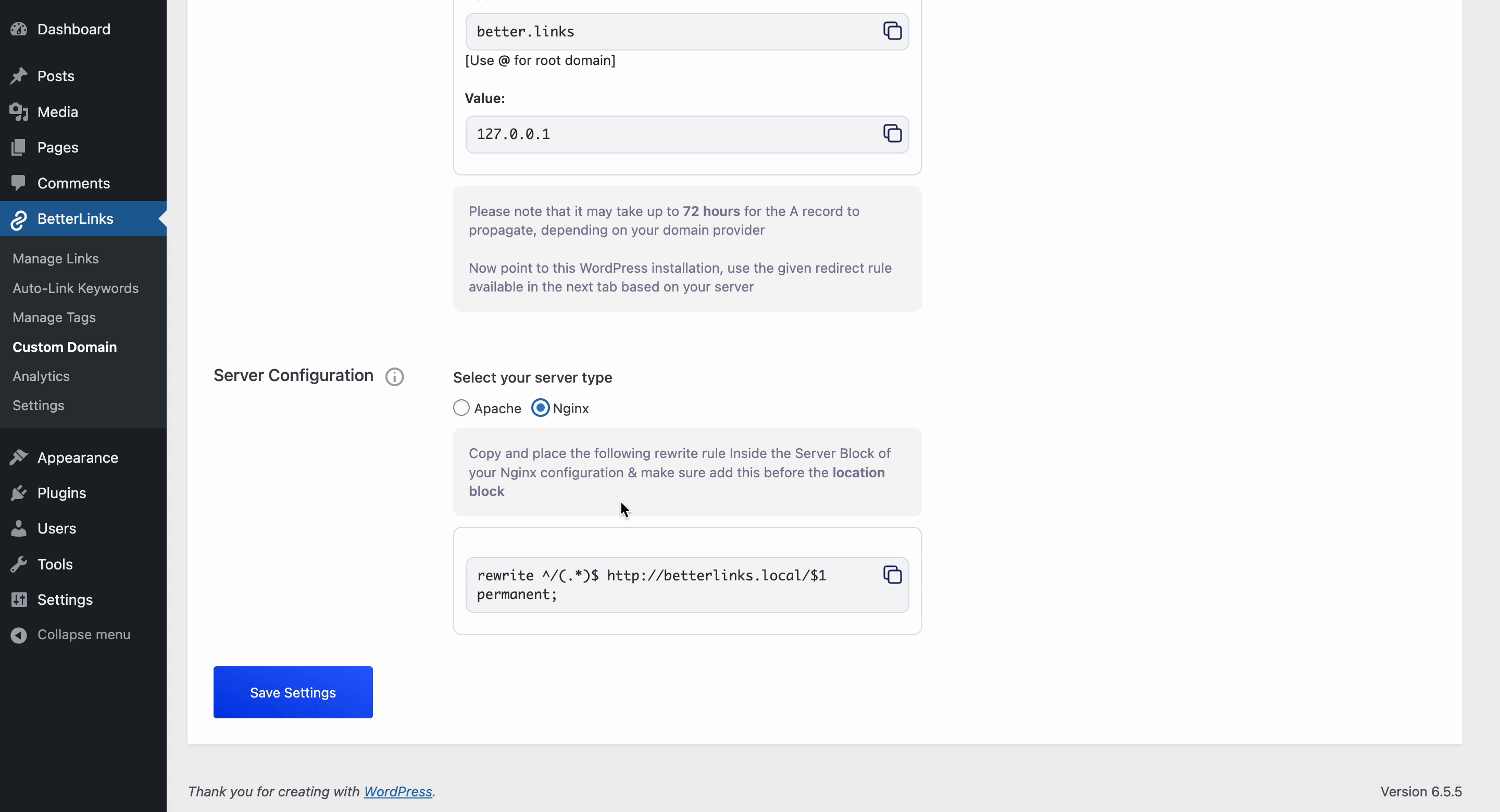This screenshot has height=812, width=1500.
Task: Click the Plugins plug icon
Action: pos(19,493)
